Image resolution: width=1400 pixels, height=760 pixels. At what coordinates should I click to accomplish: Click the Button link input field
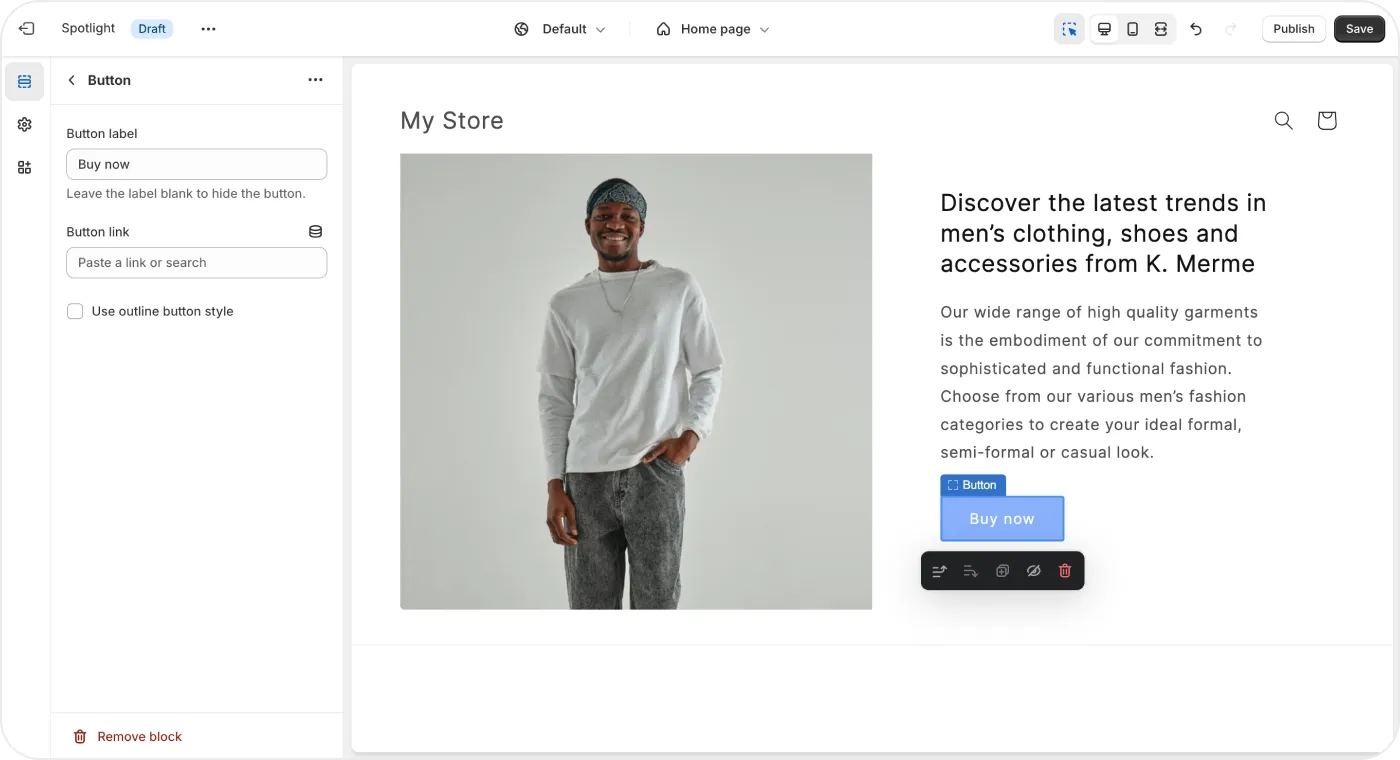196,263
